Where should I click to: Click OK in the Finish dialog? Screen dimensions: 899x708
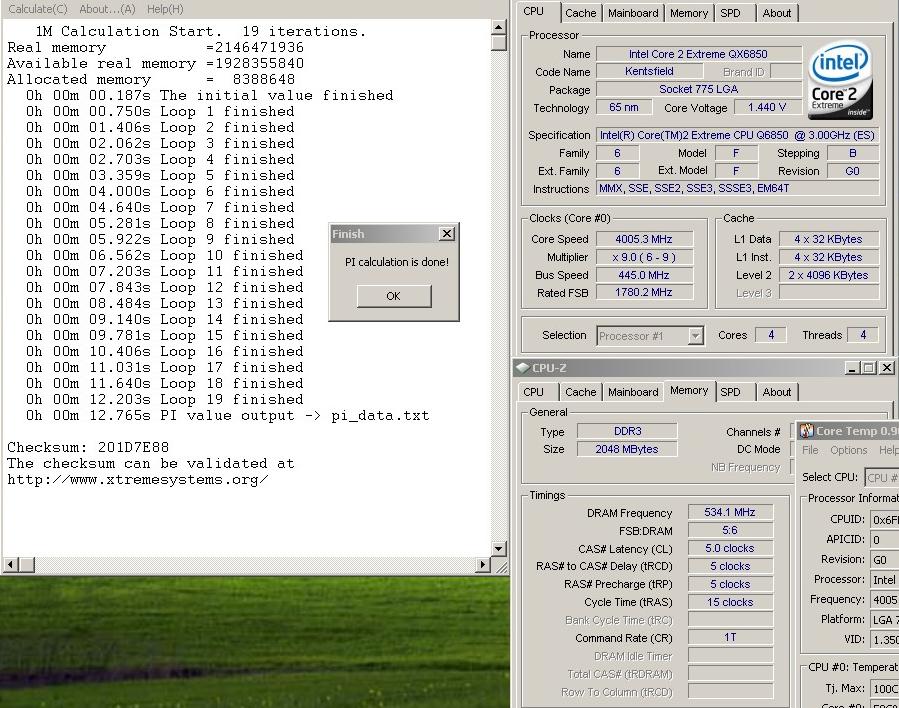click(394, 296)
